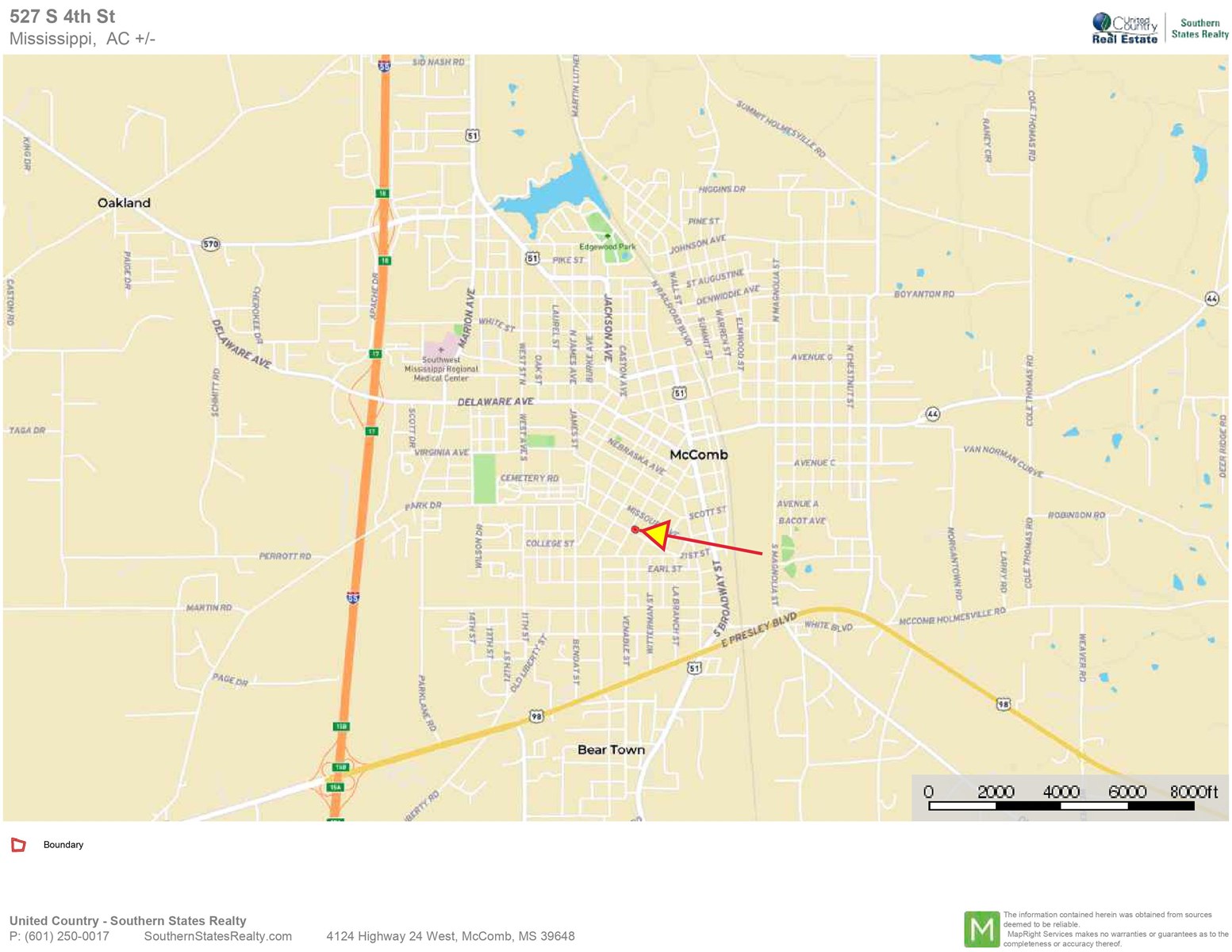
Task: Click the TAGA DR label
Action: (27, 431)
